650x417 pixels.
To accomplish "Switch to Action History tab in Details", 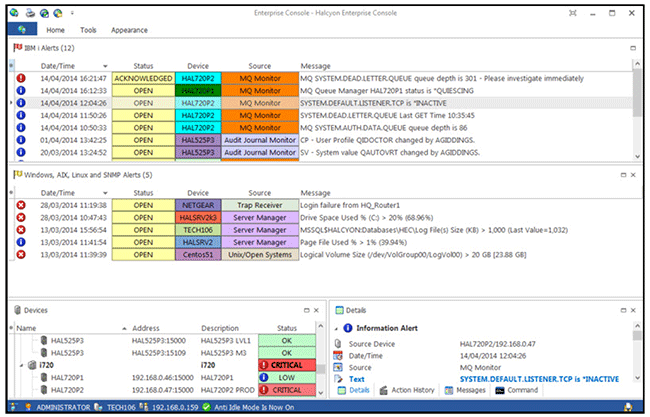I will point(407,390).
